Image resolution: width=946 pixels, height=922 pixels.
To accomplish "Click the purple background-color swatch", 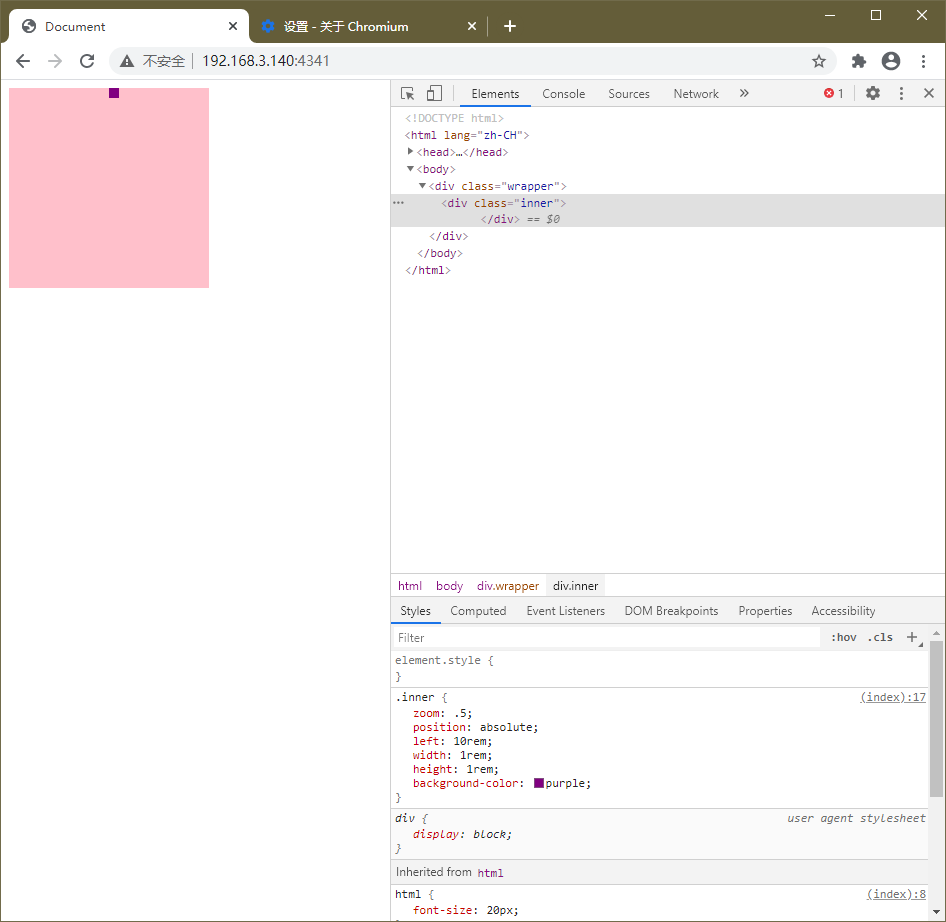I will tap(539, 783).
